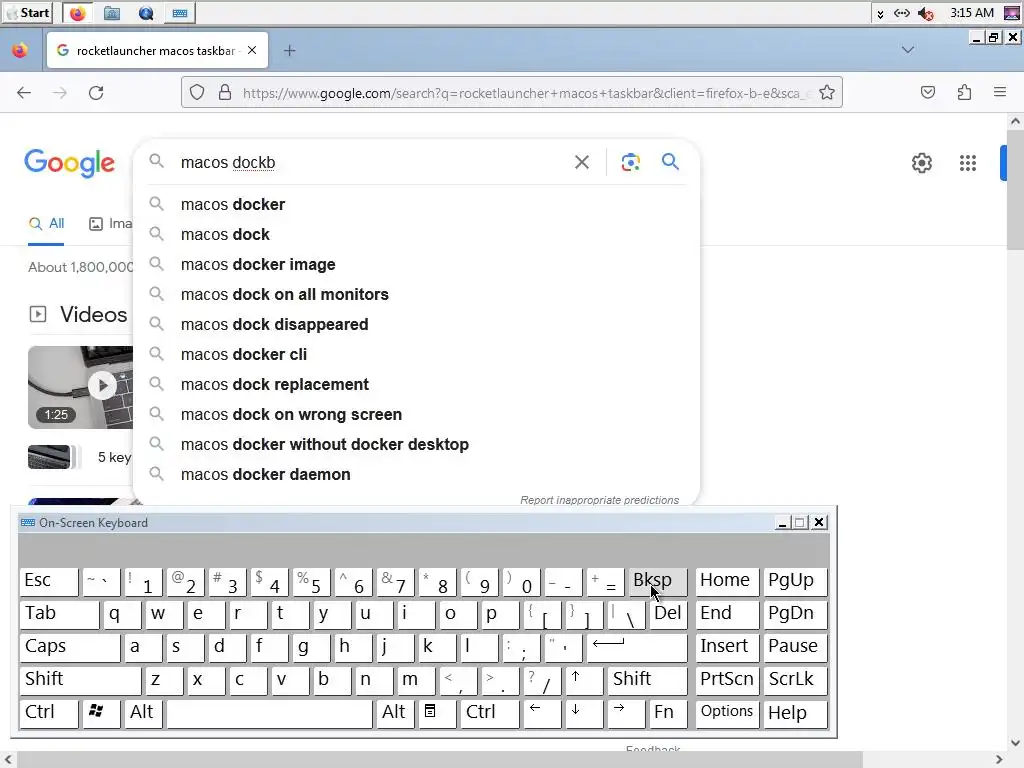Screen dimensions: 1024x768
Task: Expand the list all tabs chevron
Action: pos(908,50)
